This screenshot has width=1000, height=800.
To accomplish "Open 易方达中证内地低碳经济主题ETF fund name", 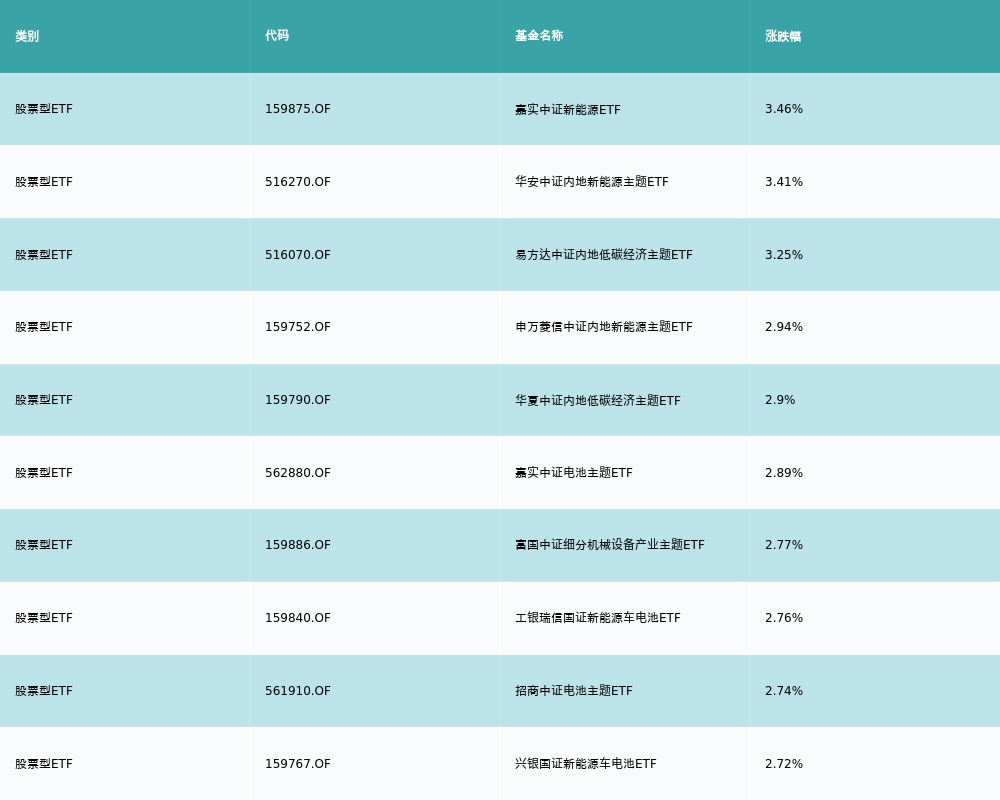I will point(603,255).
